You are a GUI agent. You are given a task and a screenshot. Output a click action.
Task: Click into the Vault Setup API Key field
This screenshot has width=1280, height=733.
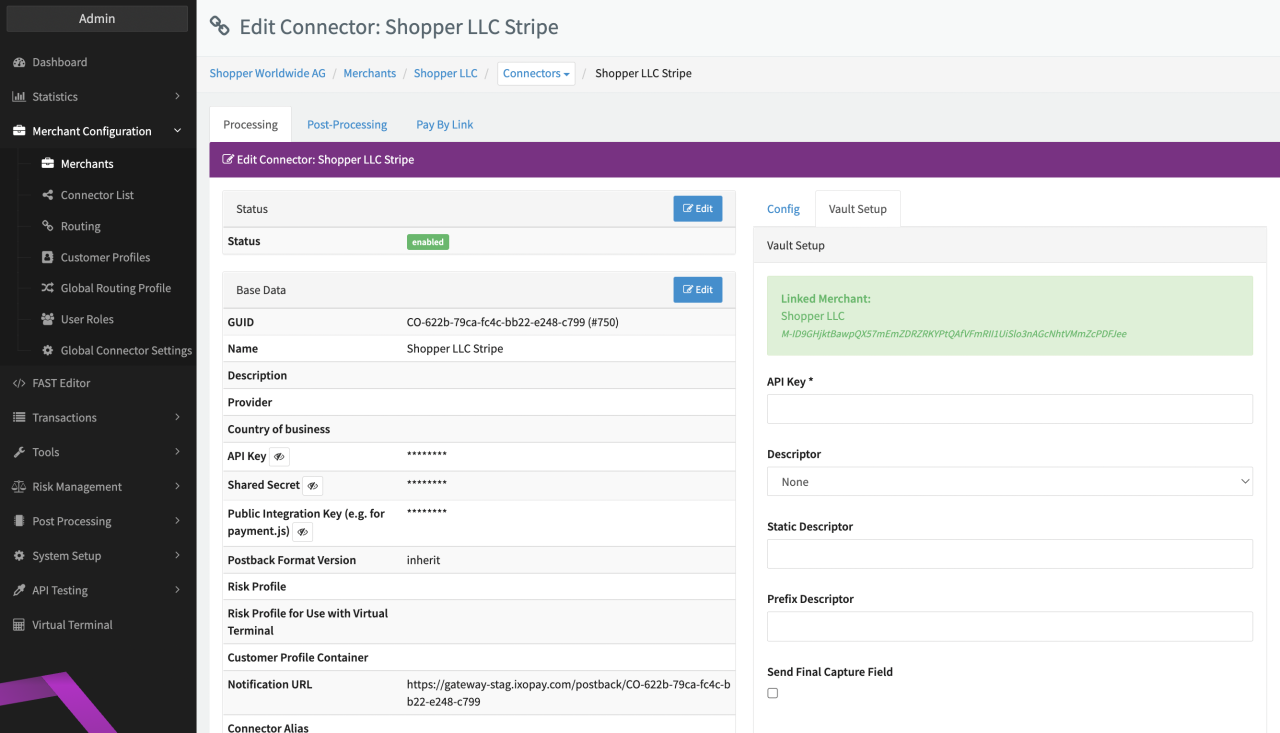pos(1009,409)
